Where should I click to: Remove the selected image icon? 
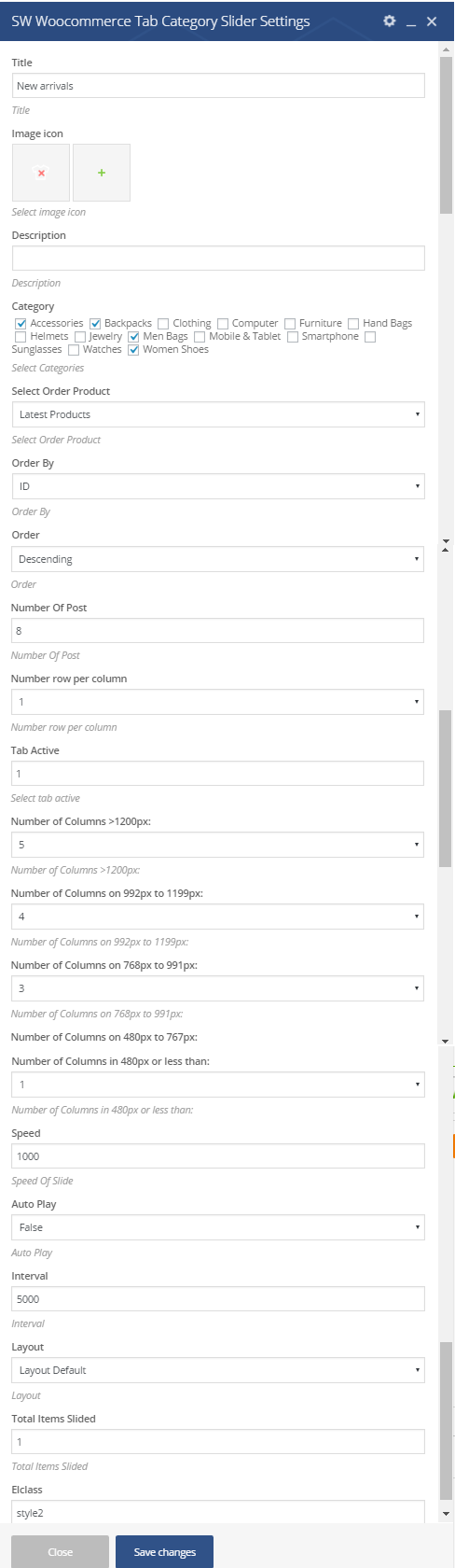[x=41, y=173]
